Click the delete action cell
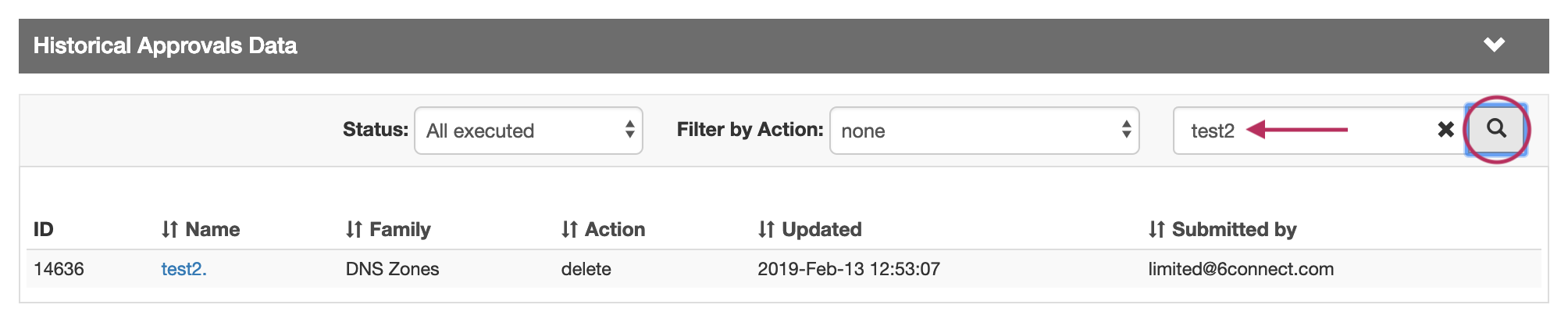The image size is (1568, 319). coord(586,269)
